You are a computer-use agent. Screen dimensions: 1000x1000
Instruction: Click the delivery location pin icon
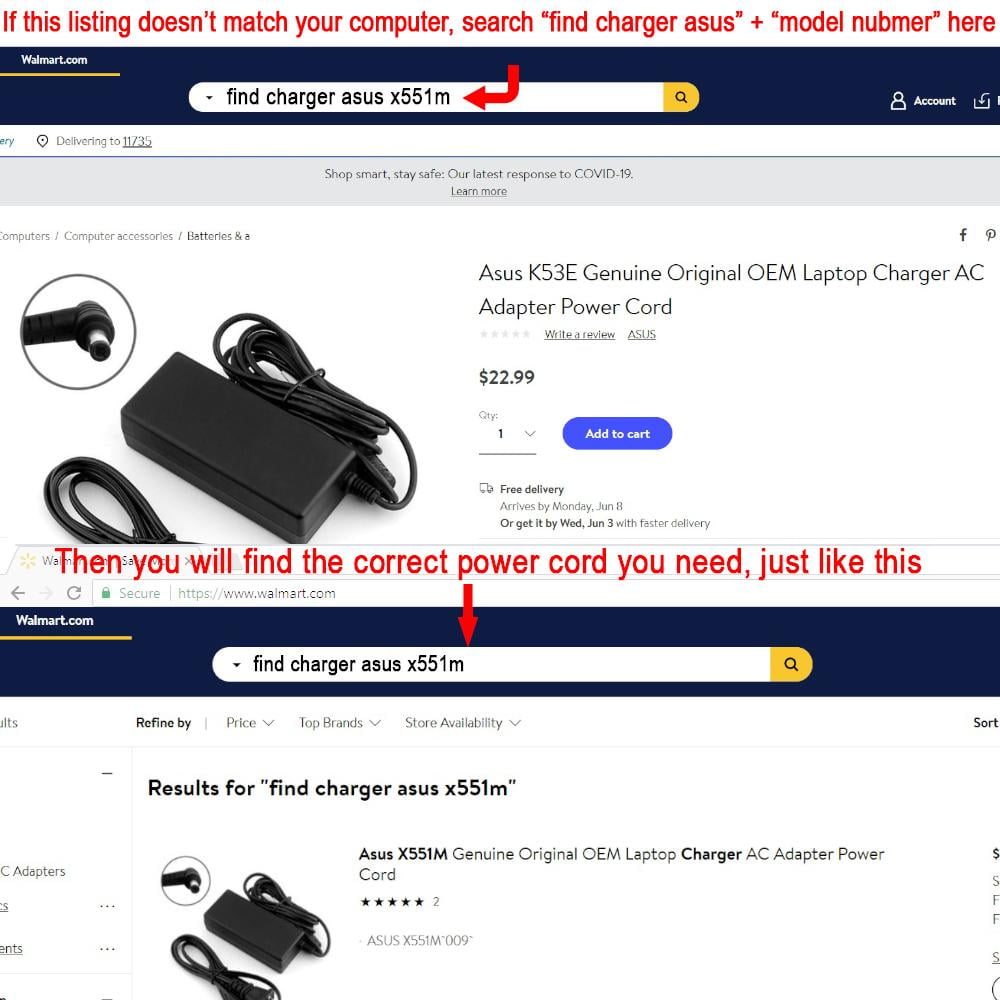pyautogui.click(x=42, y=141)
